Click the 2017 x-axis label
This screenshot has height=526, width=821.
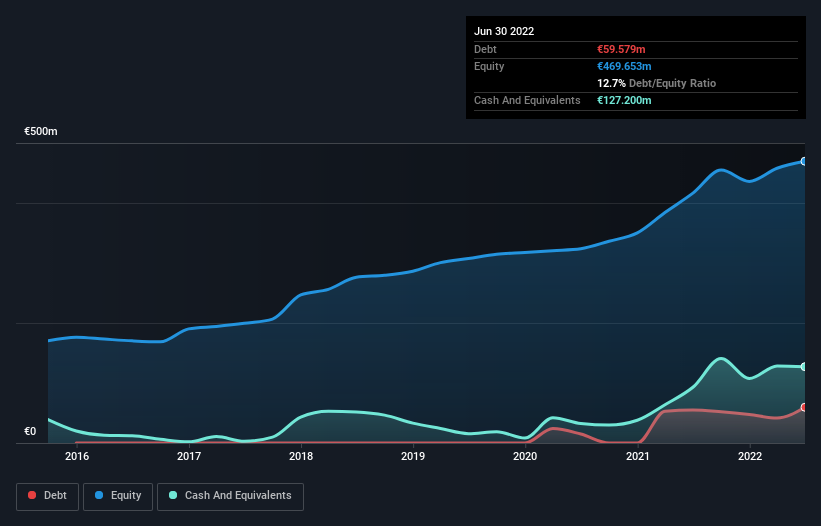(189, 456)
